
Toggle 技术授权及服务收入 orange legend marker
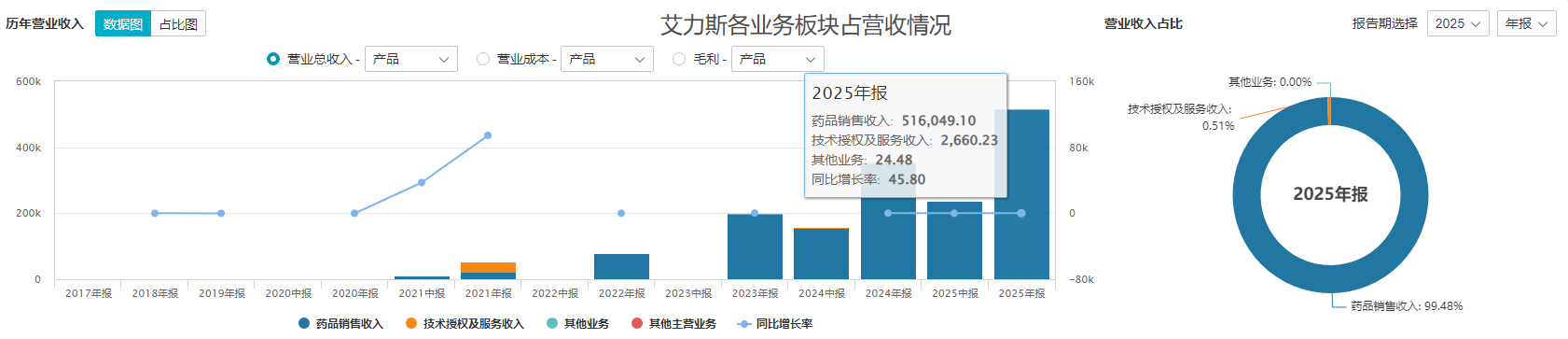411,323
